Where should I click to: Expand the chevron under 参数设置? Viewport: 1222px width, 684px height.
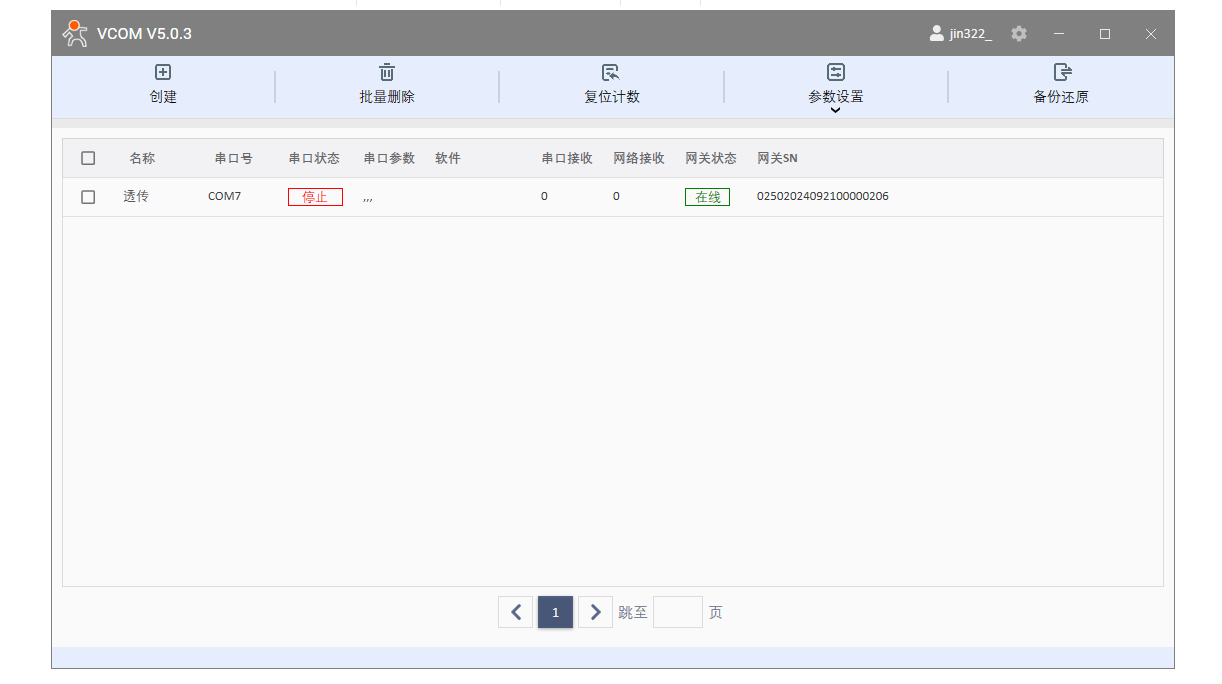pos(835,110)
